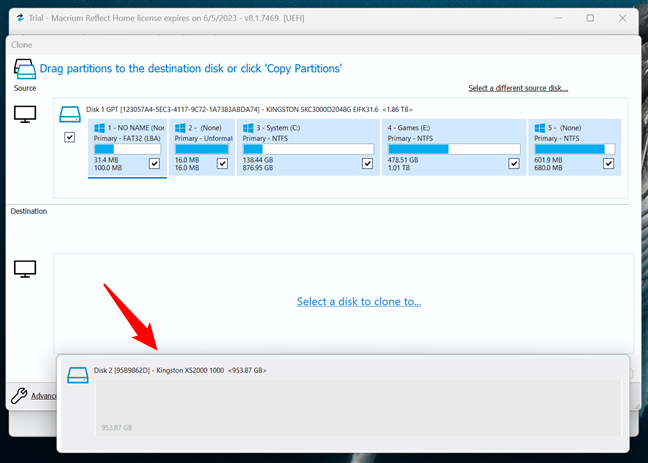Choose the 953.87 GB empty destination disk area
This screenshot has height=463, width=648.
(x=358, y=408)
